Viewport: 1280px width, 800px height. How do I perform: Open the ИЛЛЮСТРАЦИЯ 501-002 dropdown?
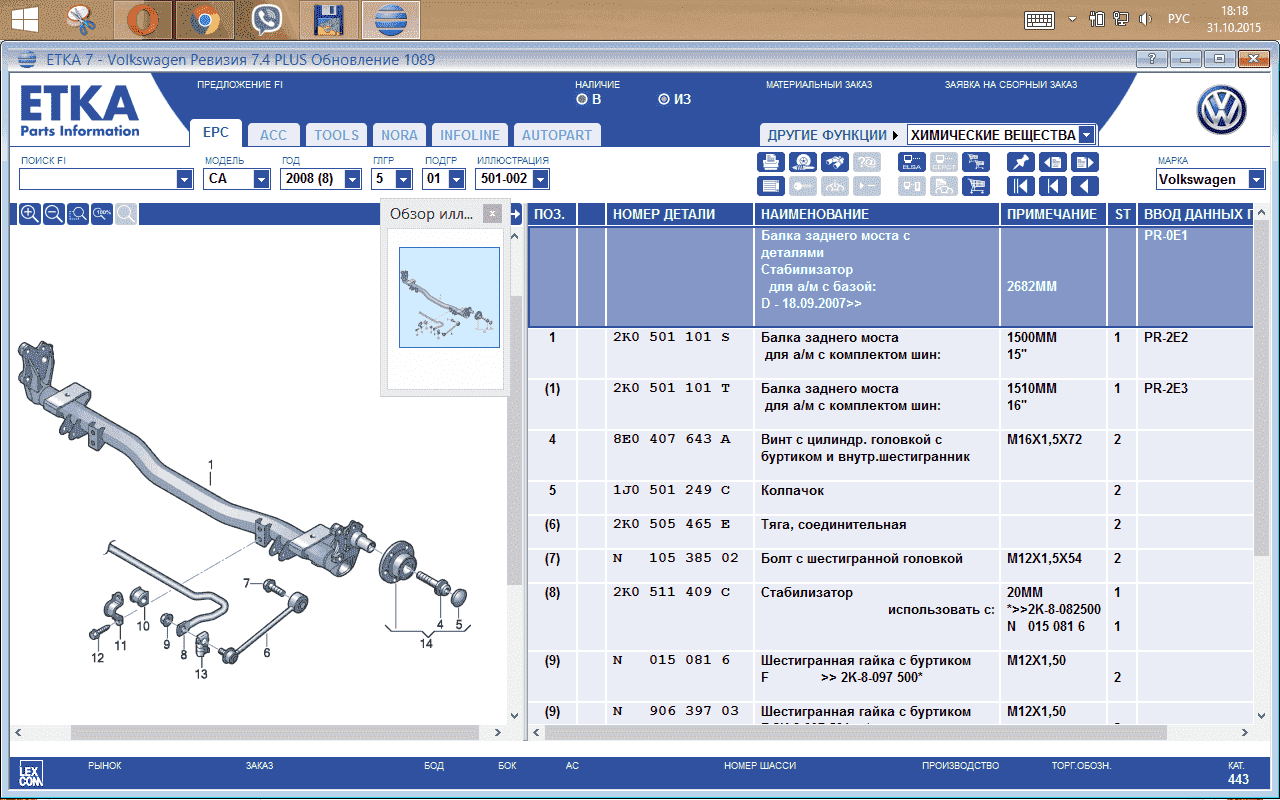[540, 179]
